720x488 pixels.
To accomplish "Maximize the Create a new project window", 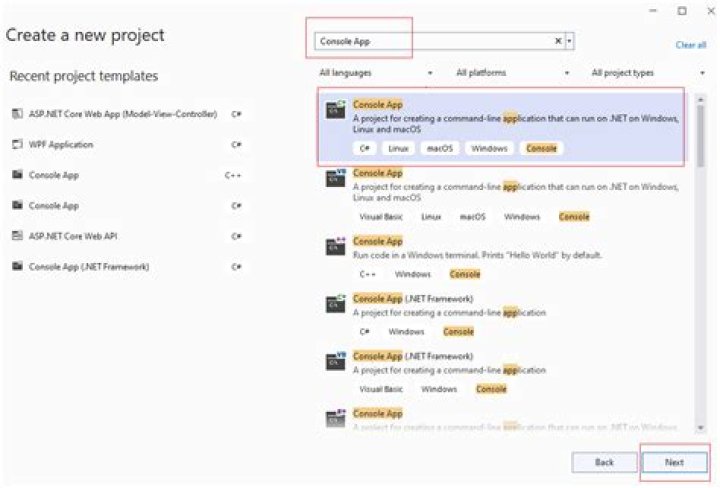I will click(x=682, y=11).
